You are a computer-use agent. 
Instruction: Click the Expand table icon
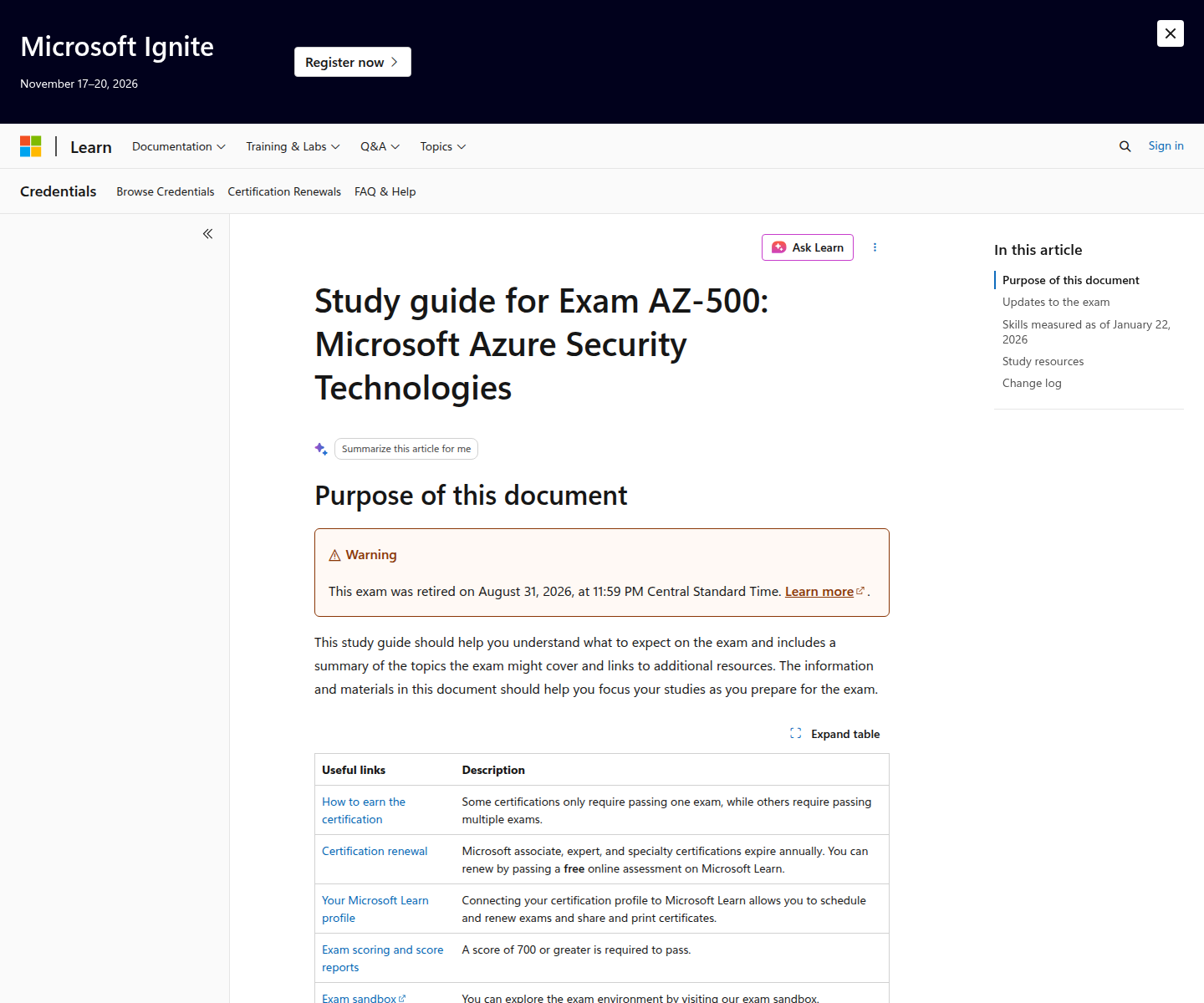coord(795,734)
